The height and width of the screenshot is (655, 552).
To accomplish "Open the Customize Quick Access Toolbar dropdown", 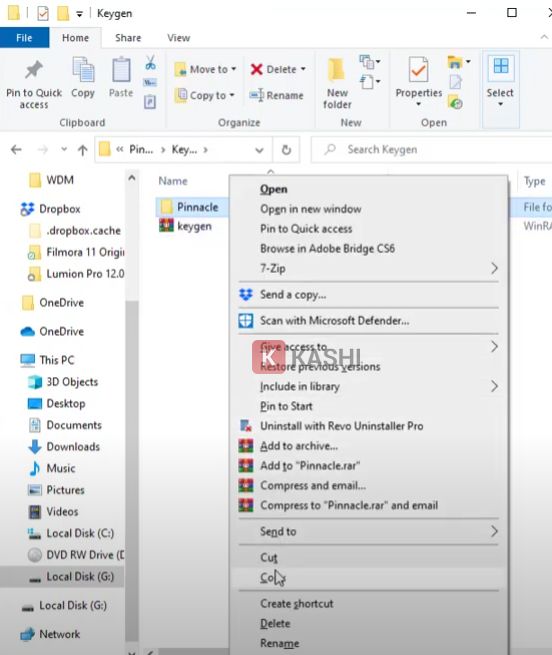I will click(79, 14).
